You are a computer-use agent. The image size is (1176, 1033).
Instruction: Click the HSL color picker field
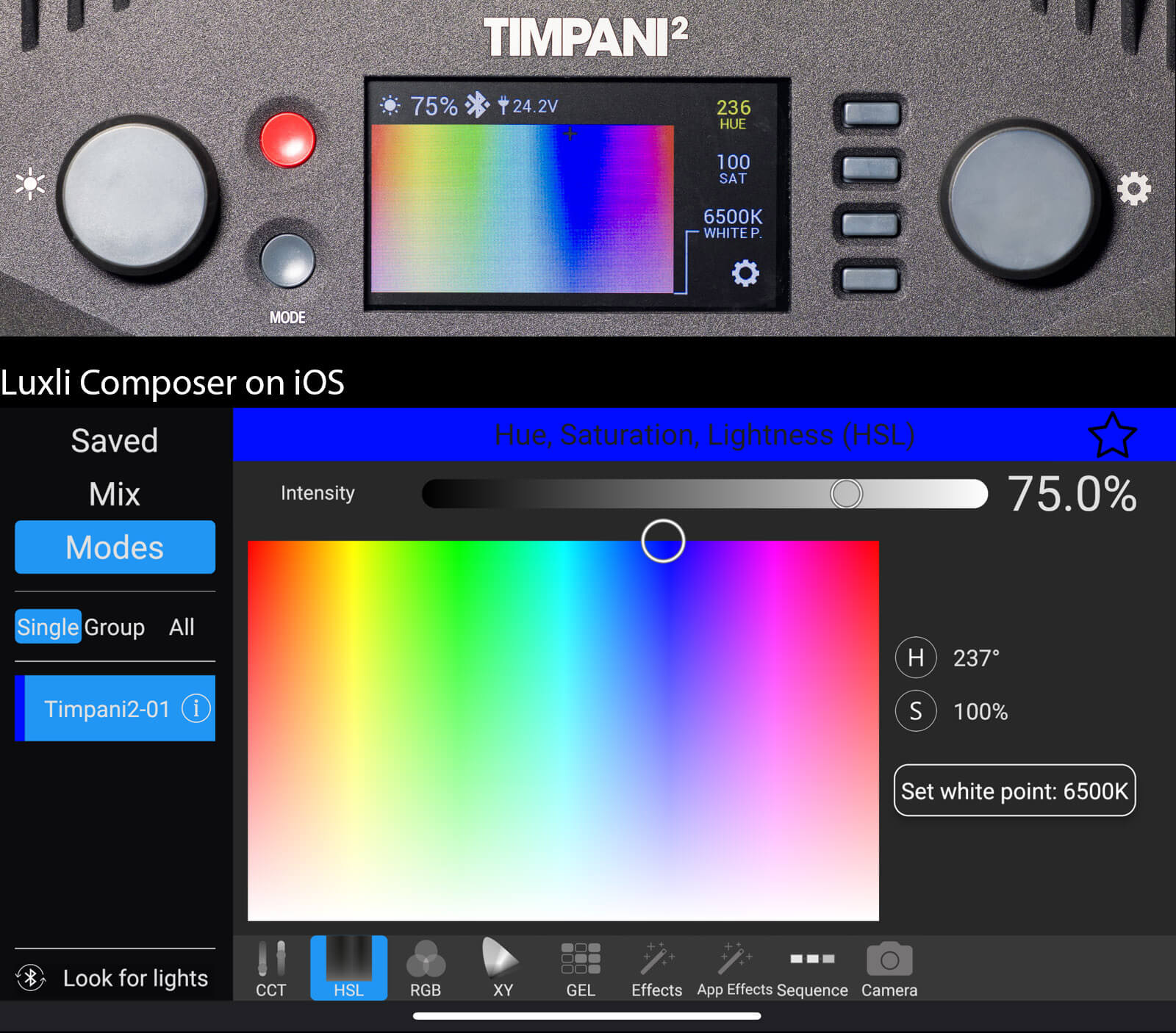(x=563, y=730)
